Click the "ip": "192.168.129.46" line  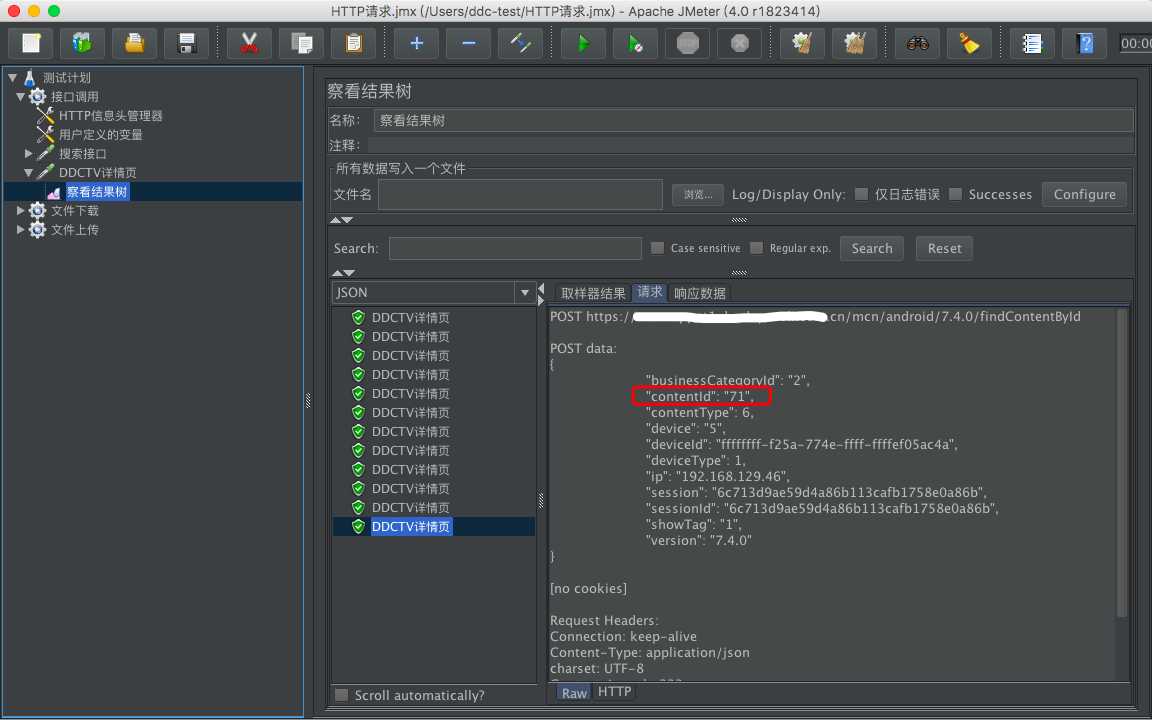[717, 476]
